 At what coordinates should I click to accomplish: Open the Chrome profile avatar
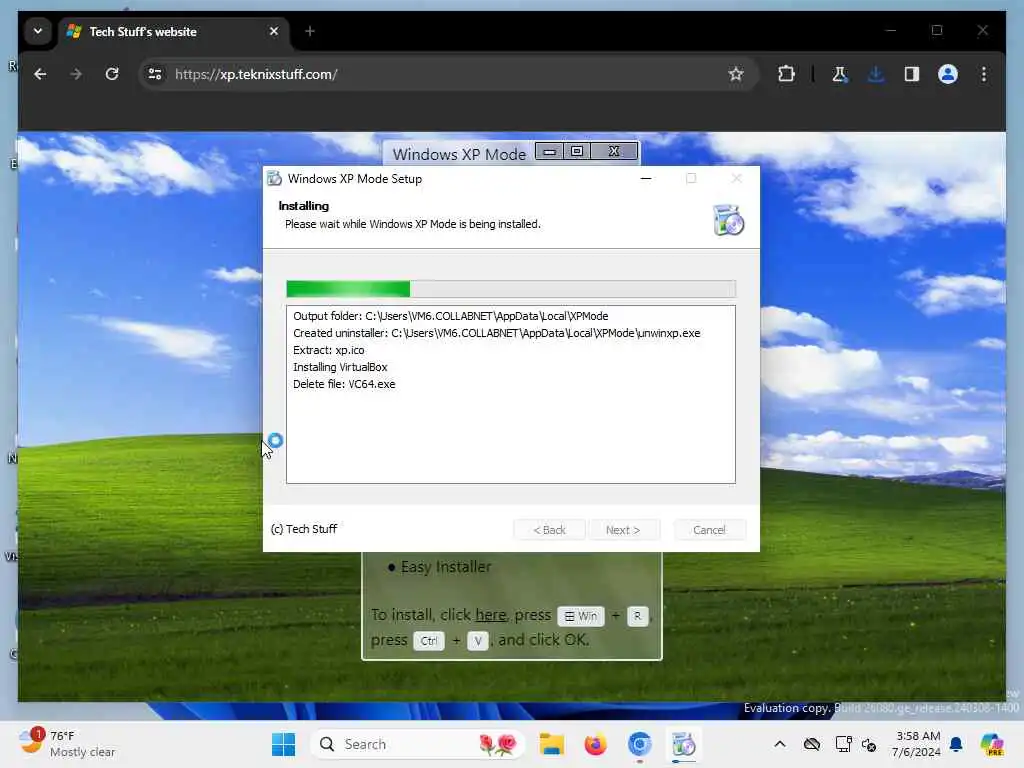948,74
